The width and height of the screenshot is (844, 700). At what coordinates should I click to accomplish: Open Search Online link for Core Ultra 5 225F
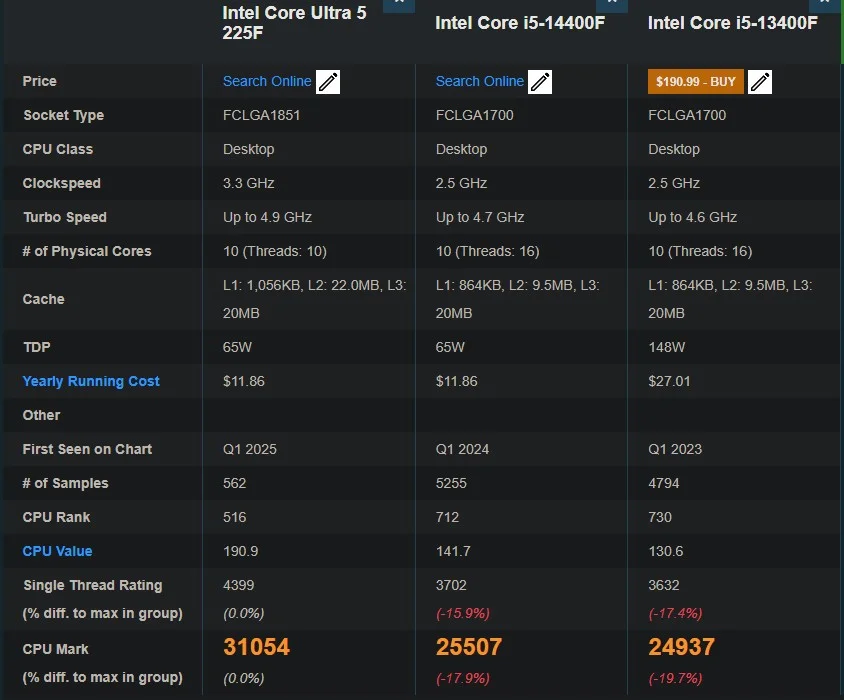(x=267, y=81)
